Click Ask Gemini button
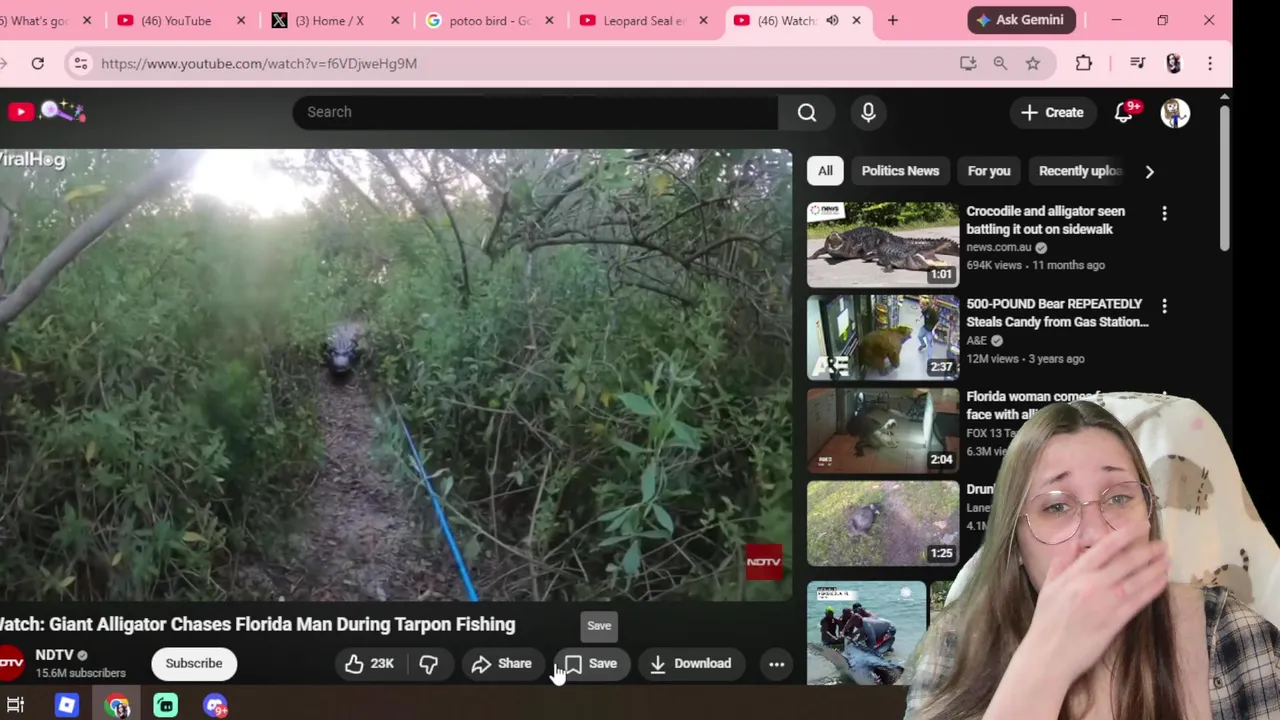This screenshot has height=720, width=1280. coord(1022,20)
